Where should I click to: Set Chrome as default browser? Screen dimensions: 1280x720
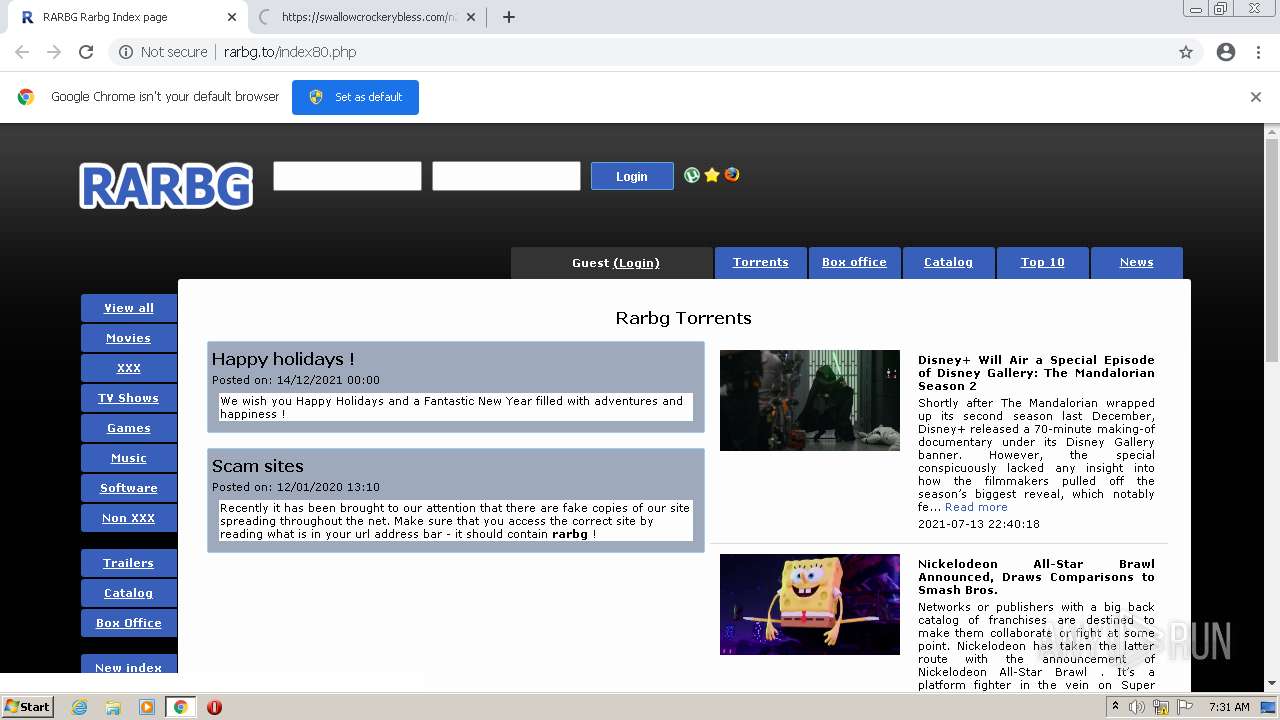(x=355, y=97)
